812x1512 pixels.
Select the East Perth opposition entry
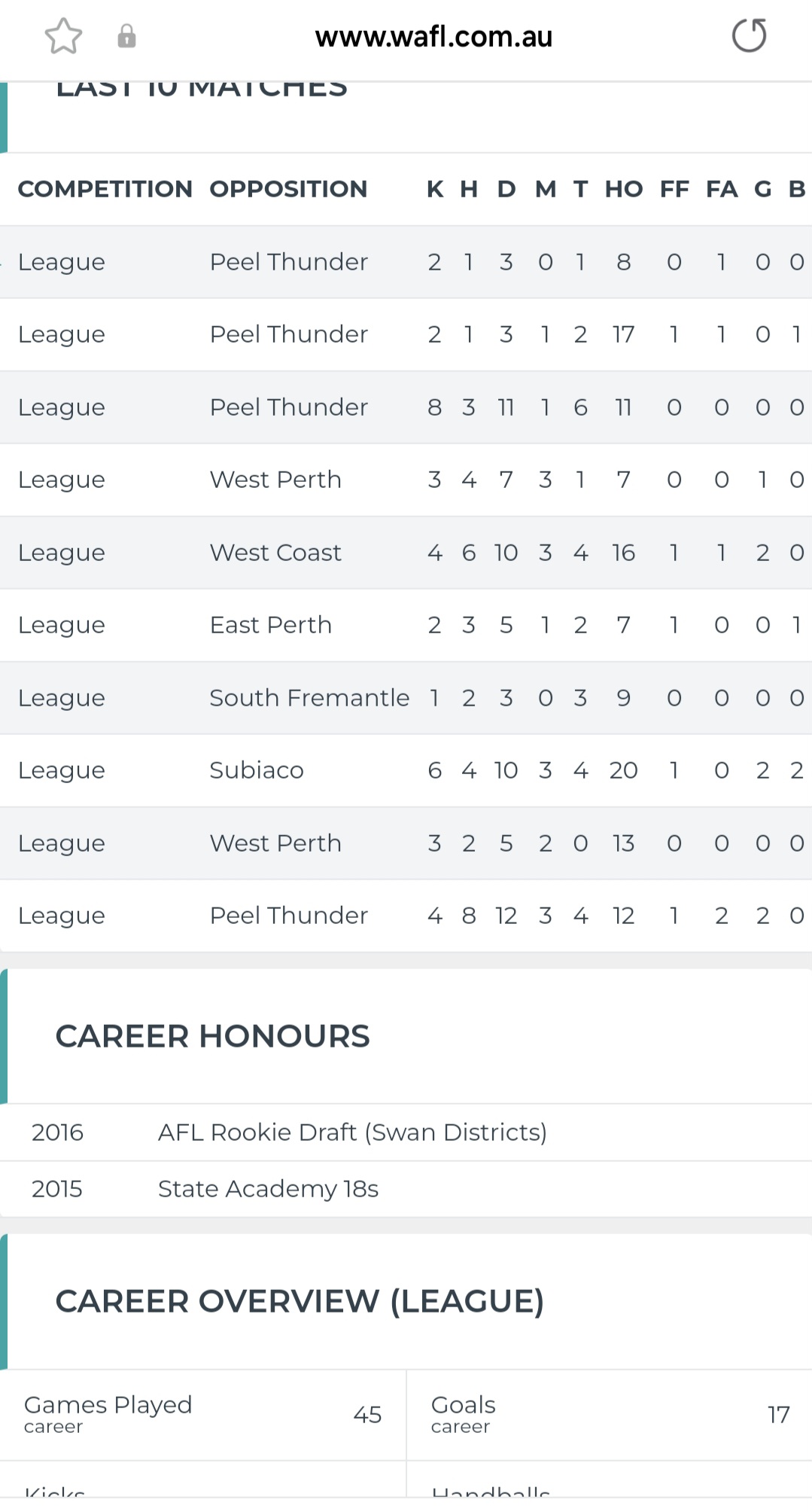[x=271, y=625]
